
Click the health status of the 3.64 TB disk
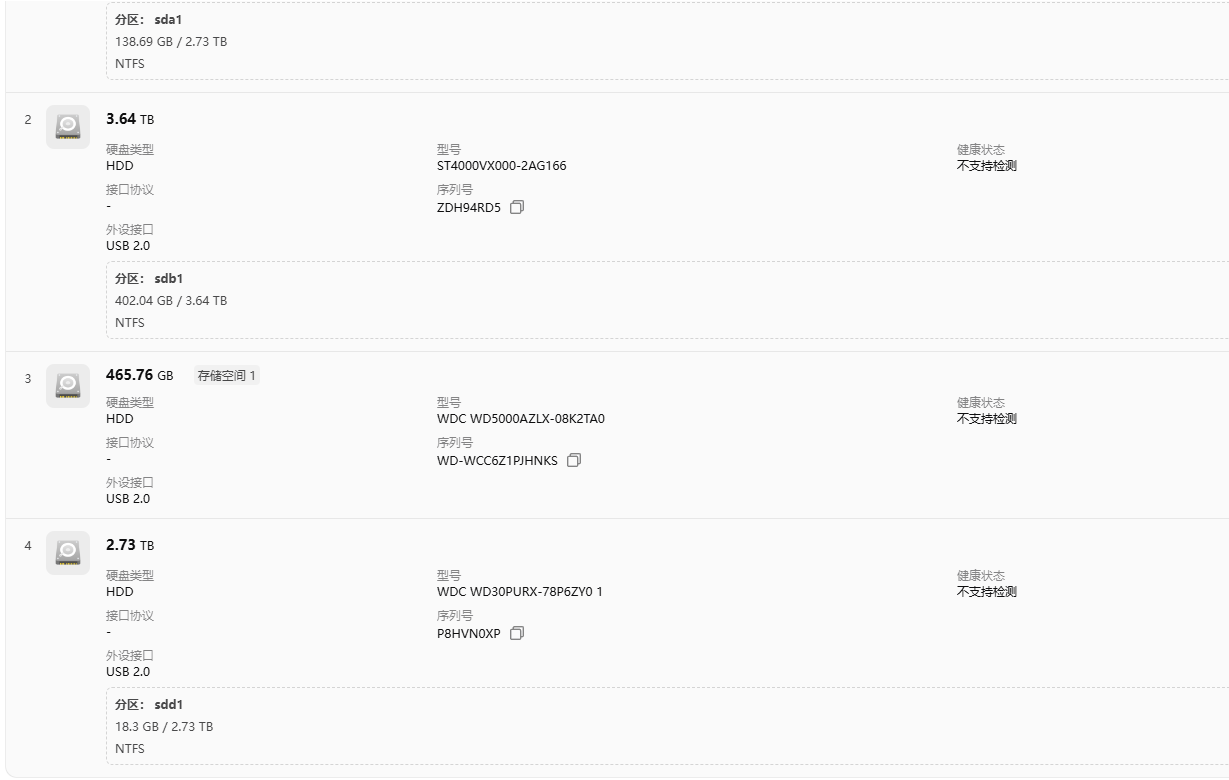coord(986,166)
